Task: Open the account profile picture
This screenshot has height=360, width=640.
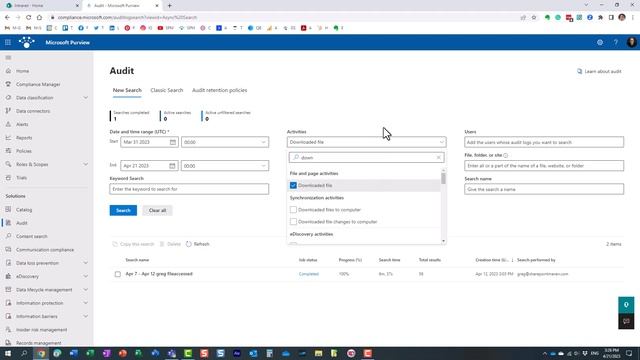Action: coord(631,42)
